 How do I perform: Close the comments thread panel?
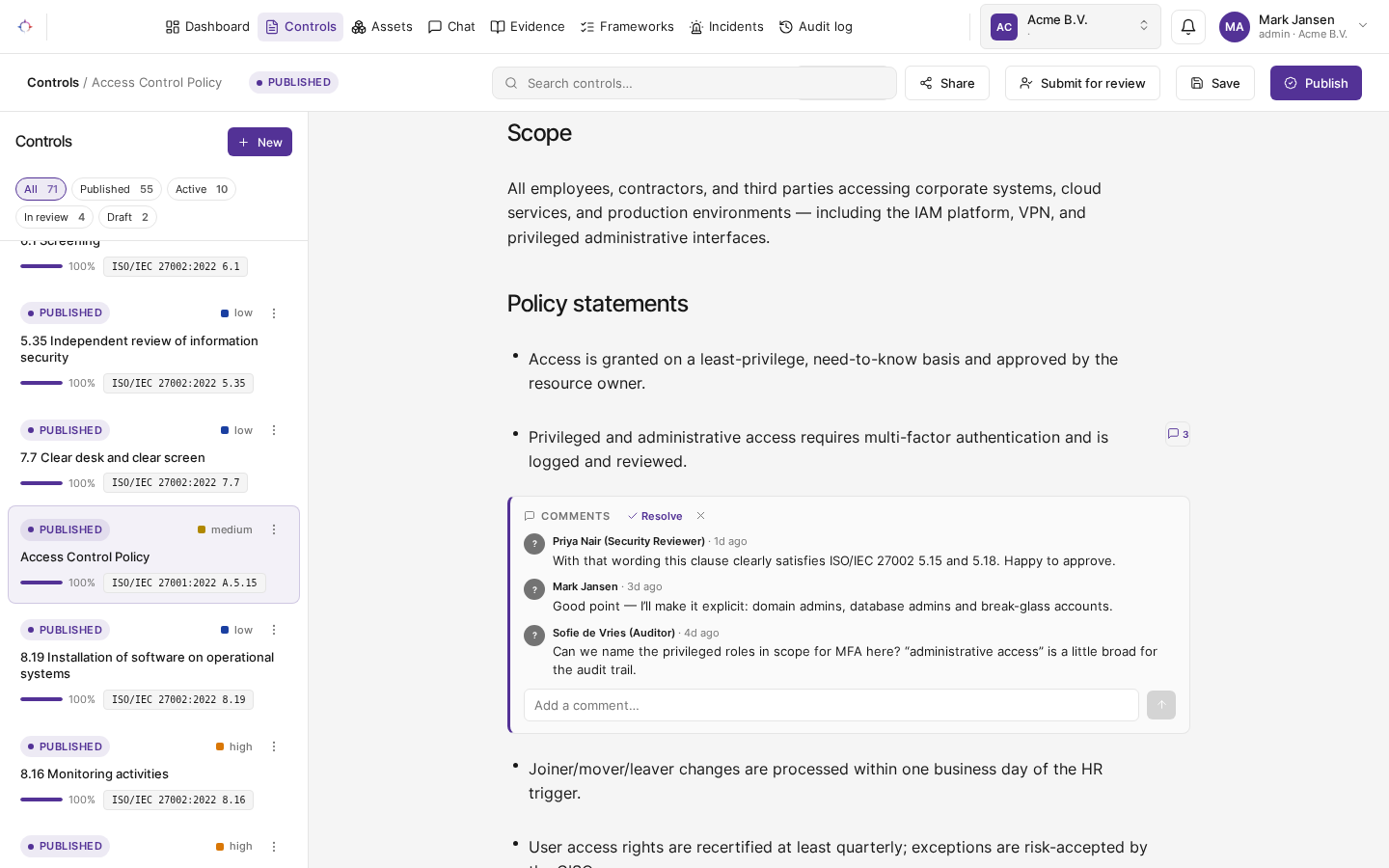[701, 516]
